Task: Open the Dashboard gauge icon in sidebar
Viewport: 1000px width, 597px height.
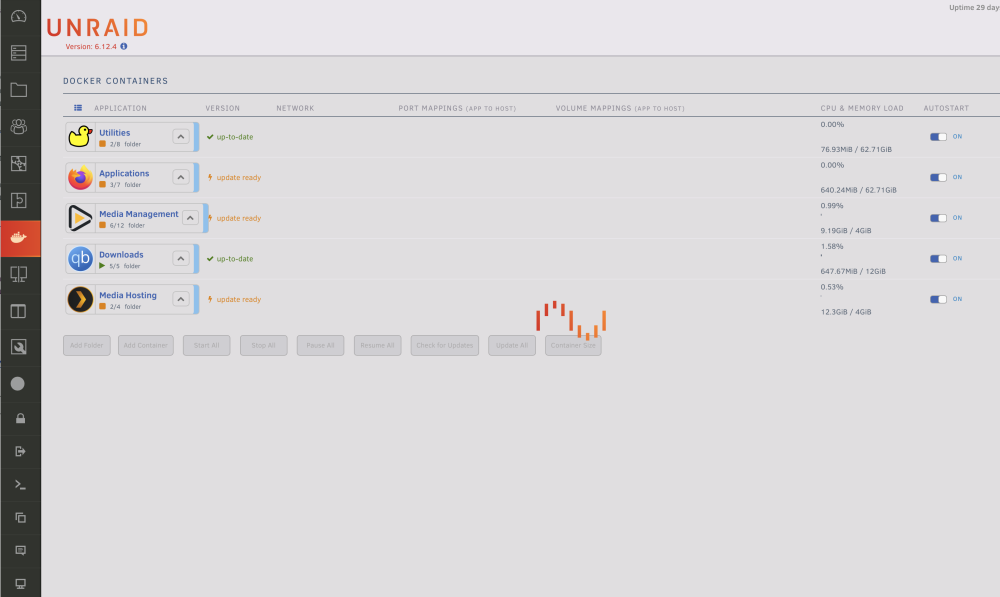Action: pos(18,16)
